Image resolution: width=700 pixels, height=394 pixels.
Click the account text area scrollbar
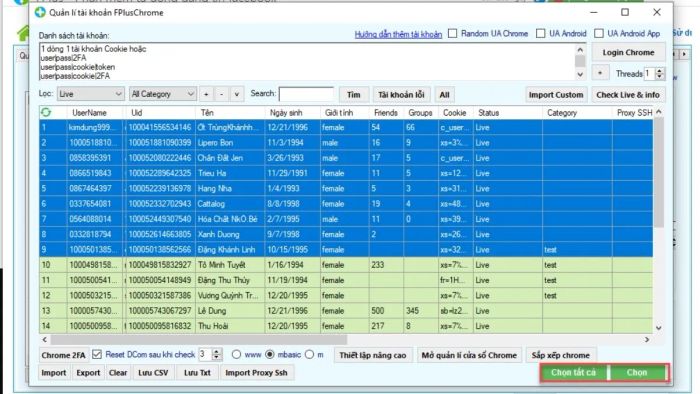click(580, 62)
